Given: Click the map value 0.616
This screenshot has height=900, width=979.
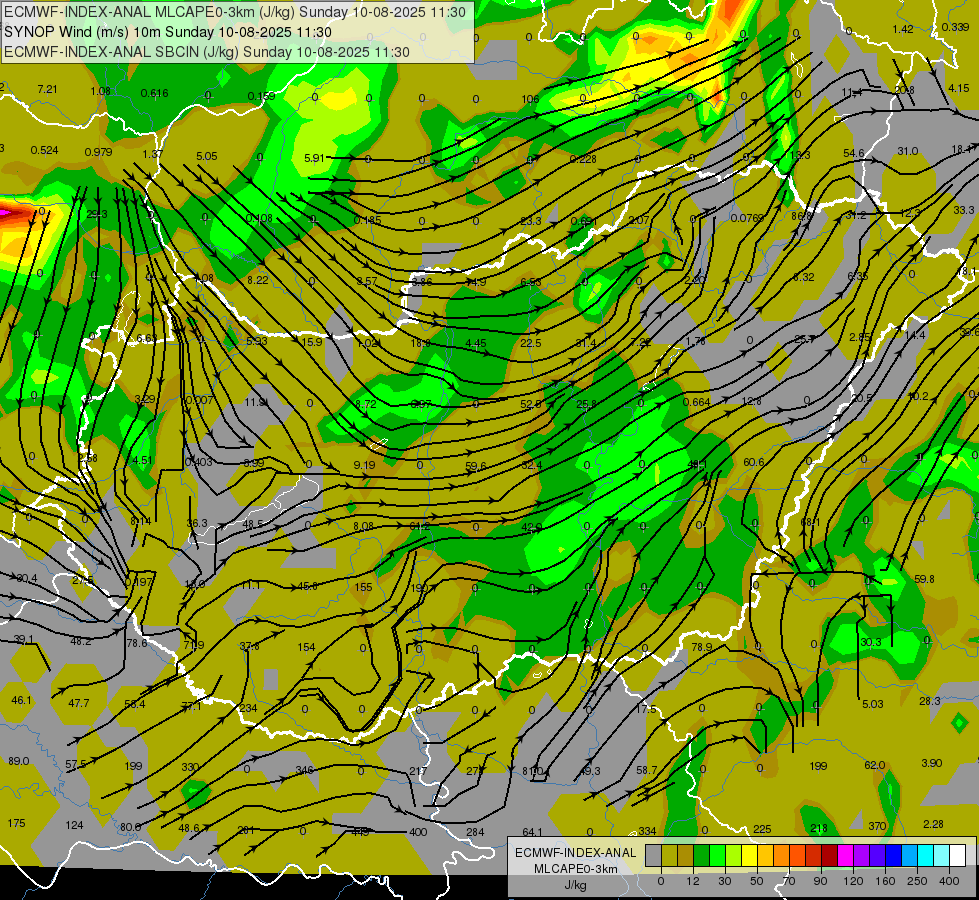Looking at the screenshot, I should pyautogui.click(x=154, y=93).
